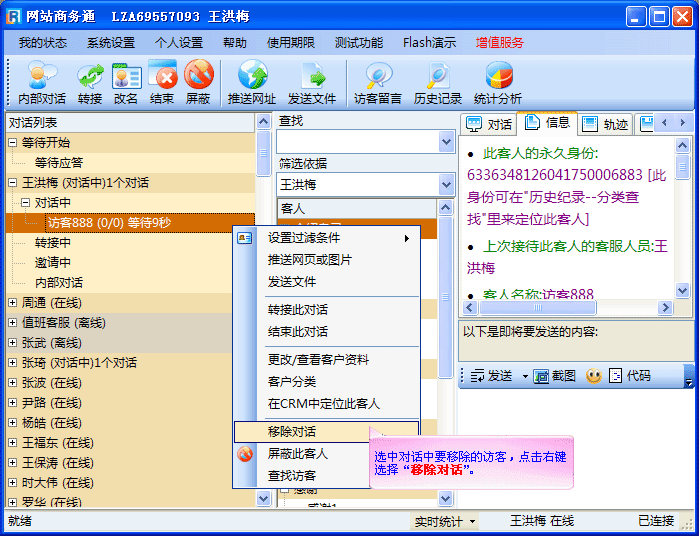The height and width of the screenshot is (536, 699).
Task: Click the 转接 transfer icon
Action: click(x=90, y=82)
